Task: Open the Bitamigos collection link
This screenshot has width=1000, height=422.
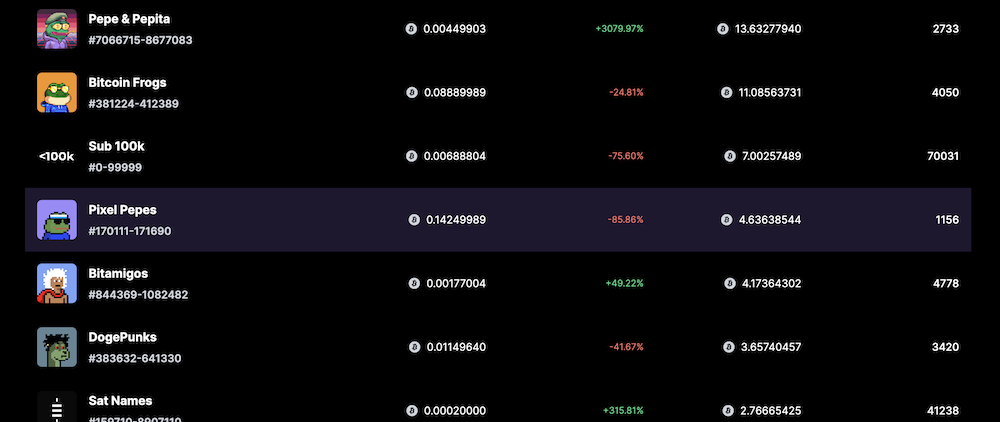Action: point(118,273)
